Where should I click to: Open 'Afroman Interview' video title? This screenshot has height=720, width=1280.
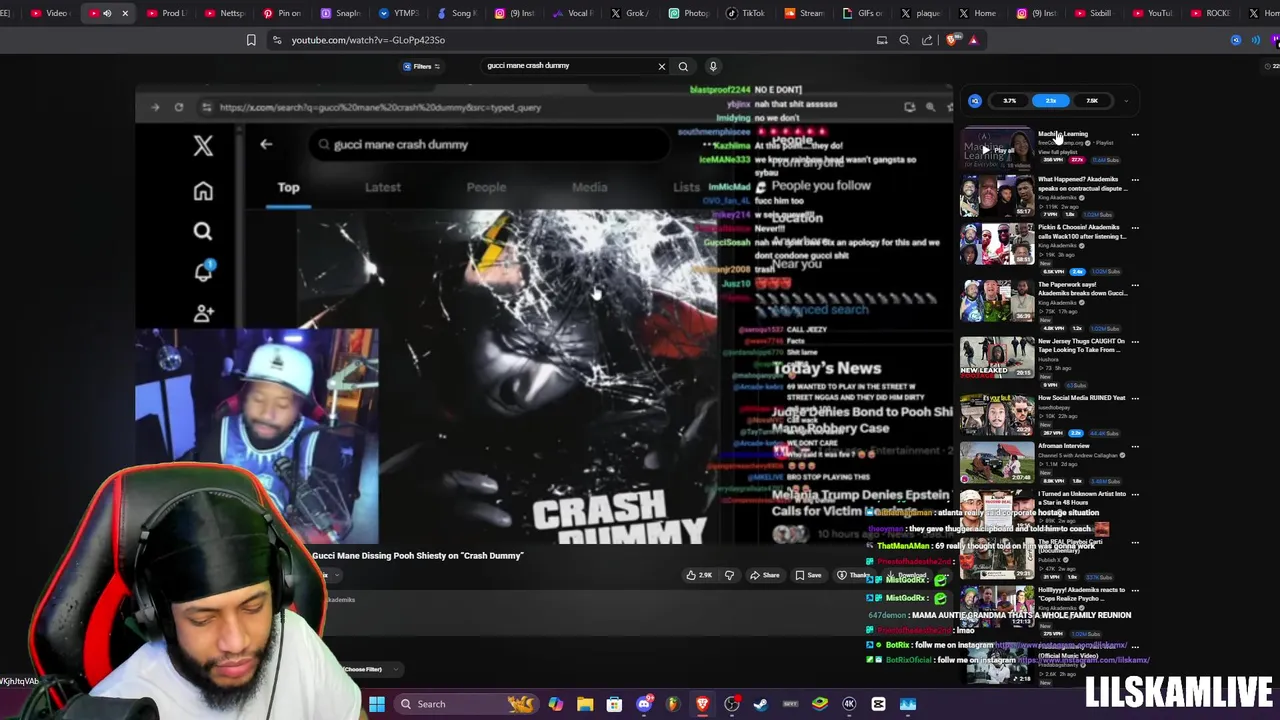point(1063,446)
